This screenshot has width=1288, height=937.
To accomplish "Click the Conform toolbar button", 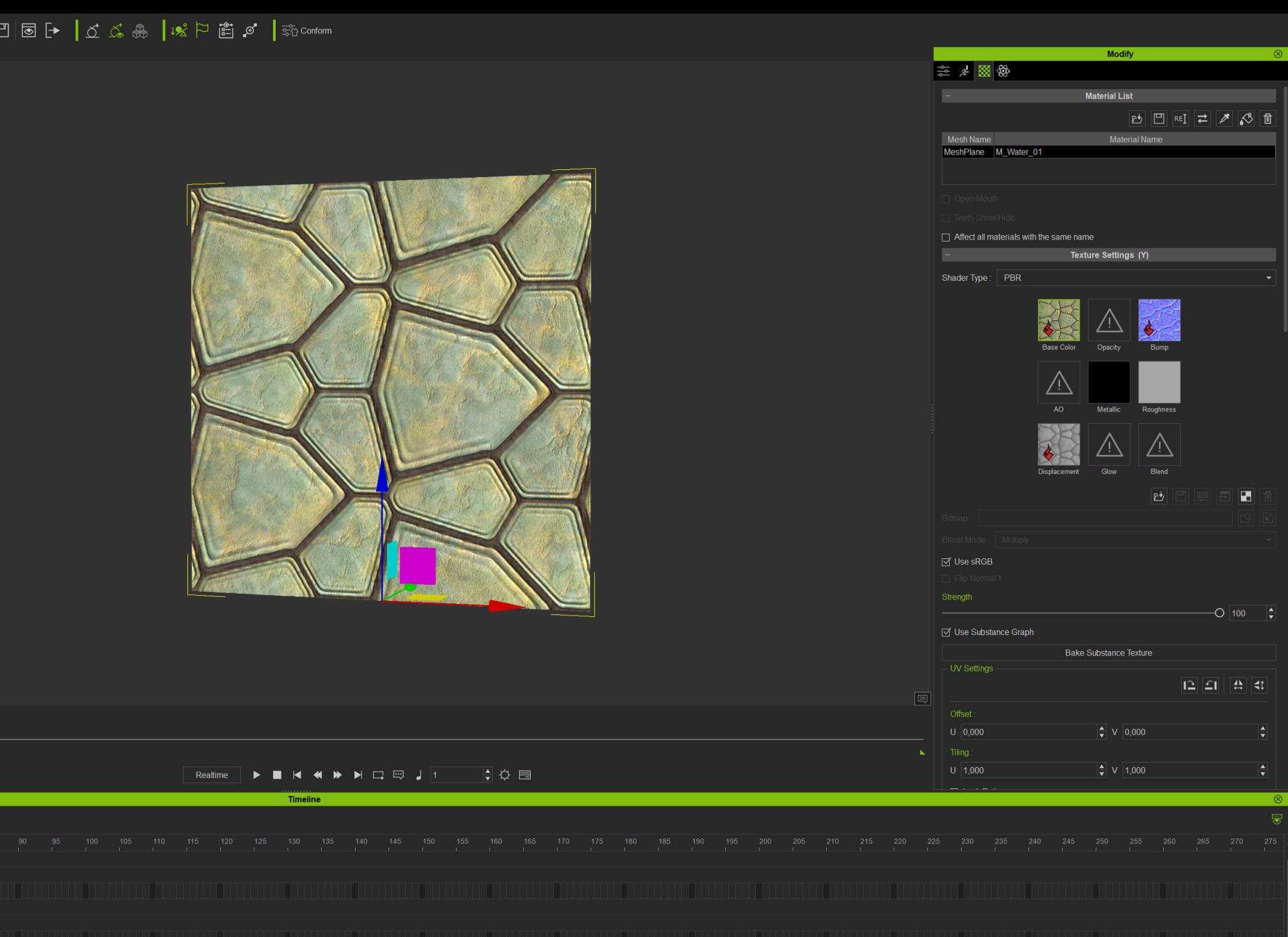I will click(307, 30).
